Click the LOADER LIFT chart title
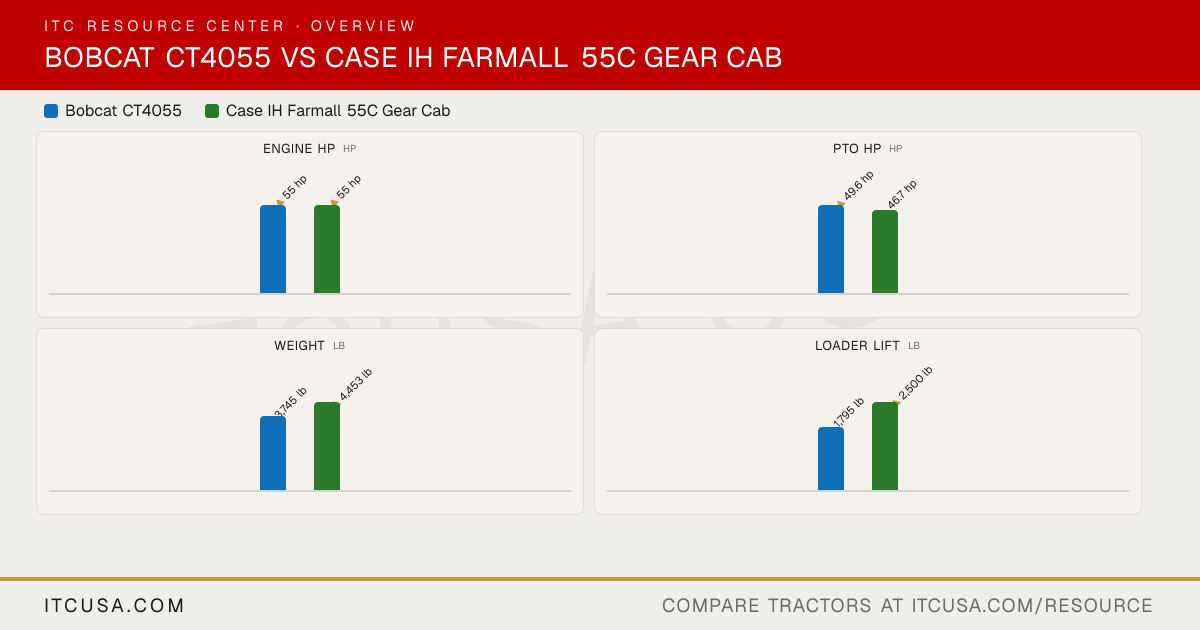This screenshot has height=630, width=1200. coord(857,346)
